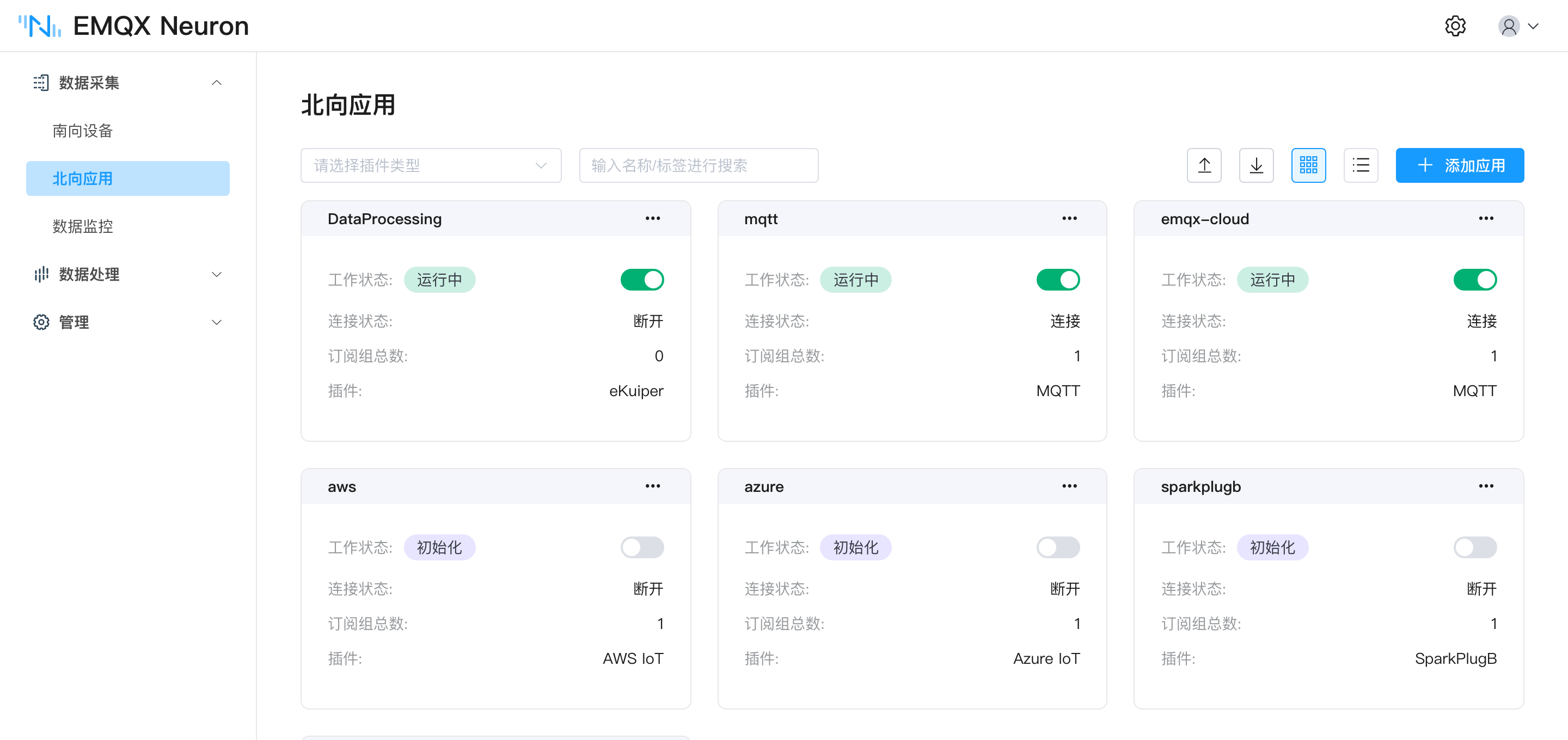Open more options for sparkplugb card
The width and height of the screenshot is (1568, 740).
[1486, 486]
